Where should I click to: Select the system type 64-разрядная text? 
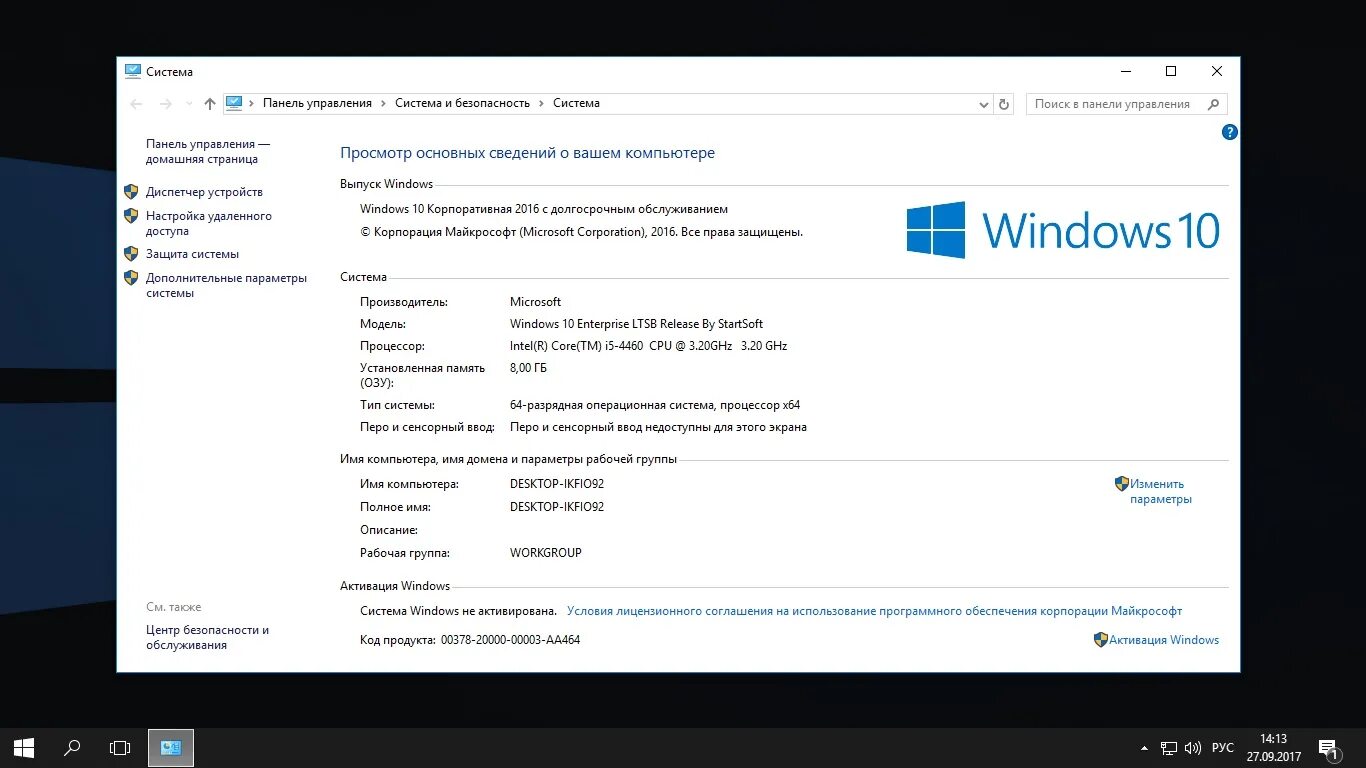tap(655, 405)
